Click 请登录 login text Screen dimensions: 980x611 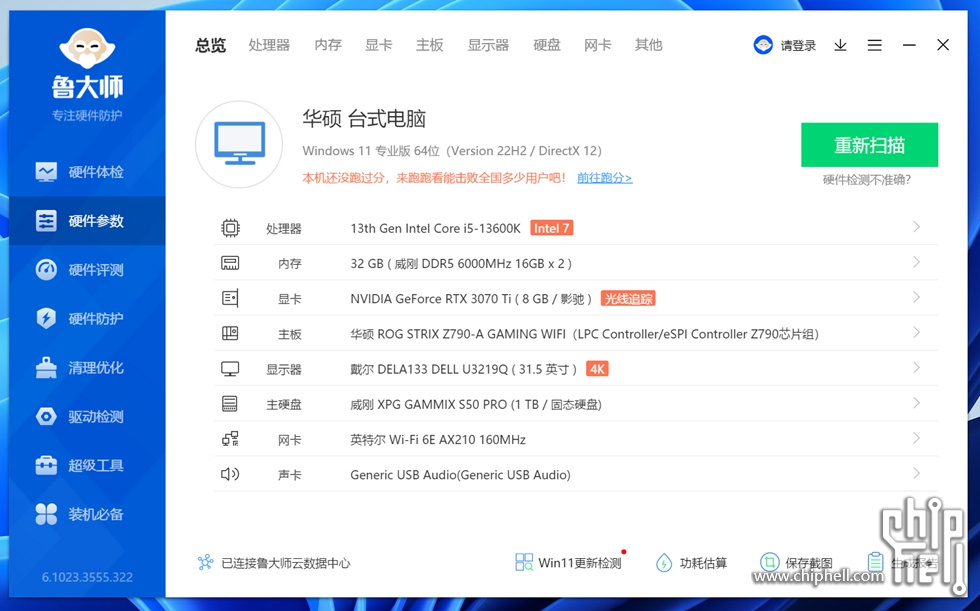tap(798, 45)
